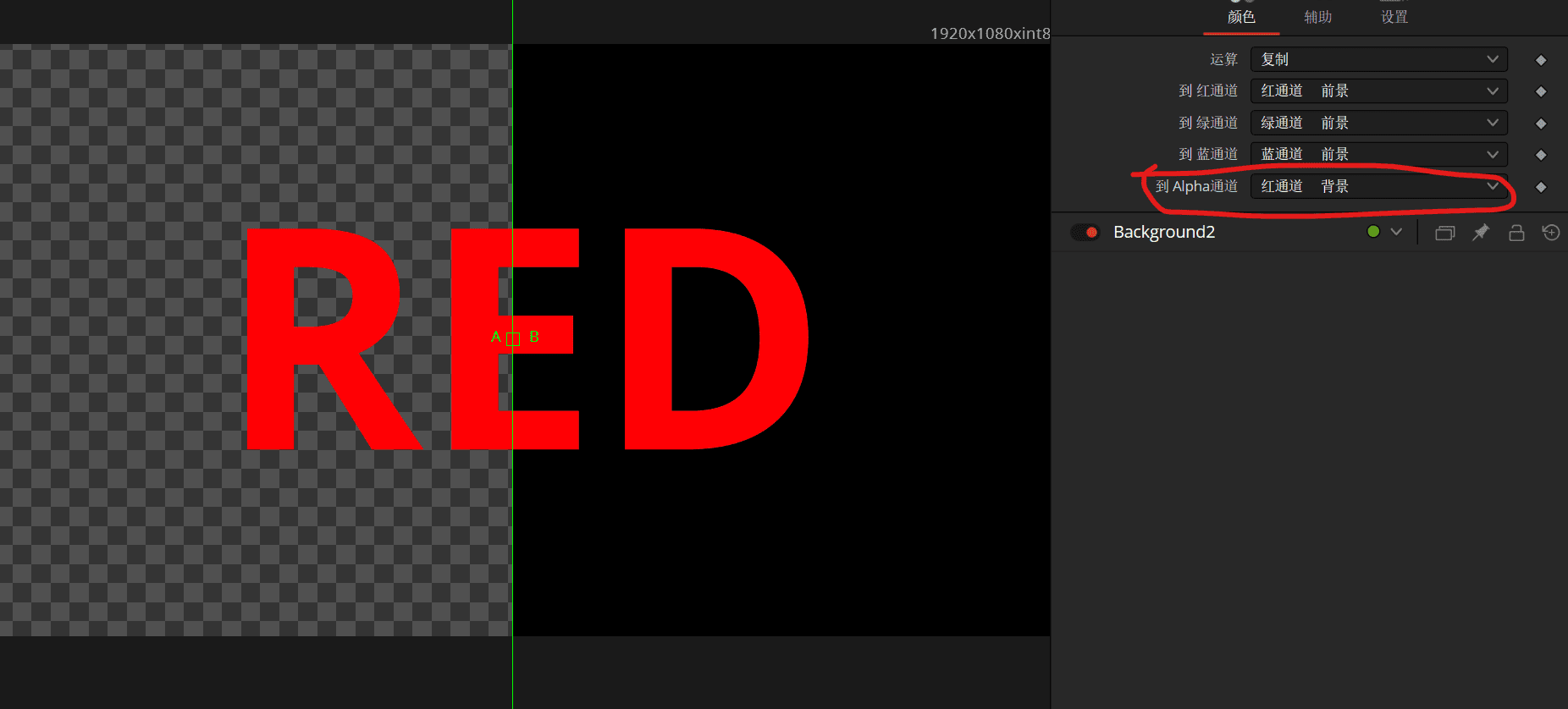This screenshot has width=1568, height=709.
Task: Click the Background2 node header name
Action: [1164, 232]
